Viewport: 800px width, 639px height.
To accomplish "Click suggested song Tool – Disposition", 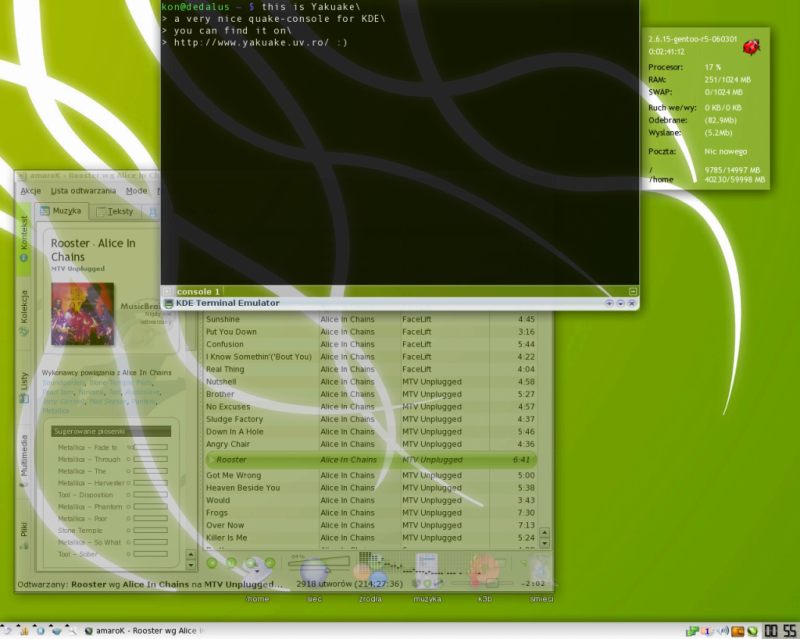I will (x=85, y=495).
